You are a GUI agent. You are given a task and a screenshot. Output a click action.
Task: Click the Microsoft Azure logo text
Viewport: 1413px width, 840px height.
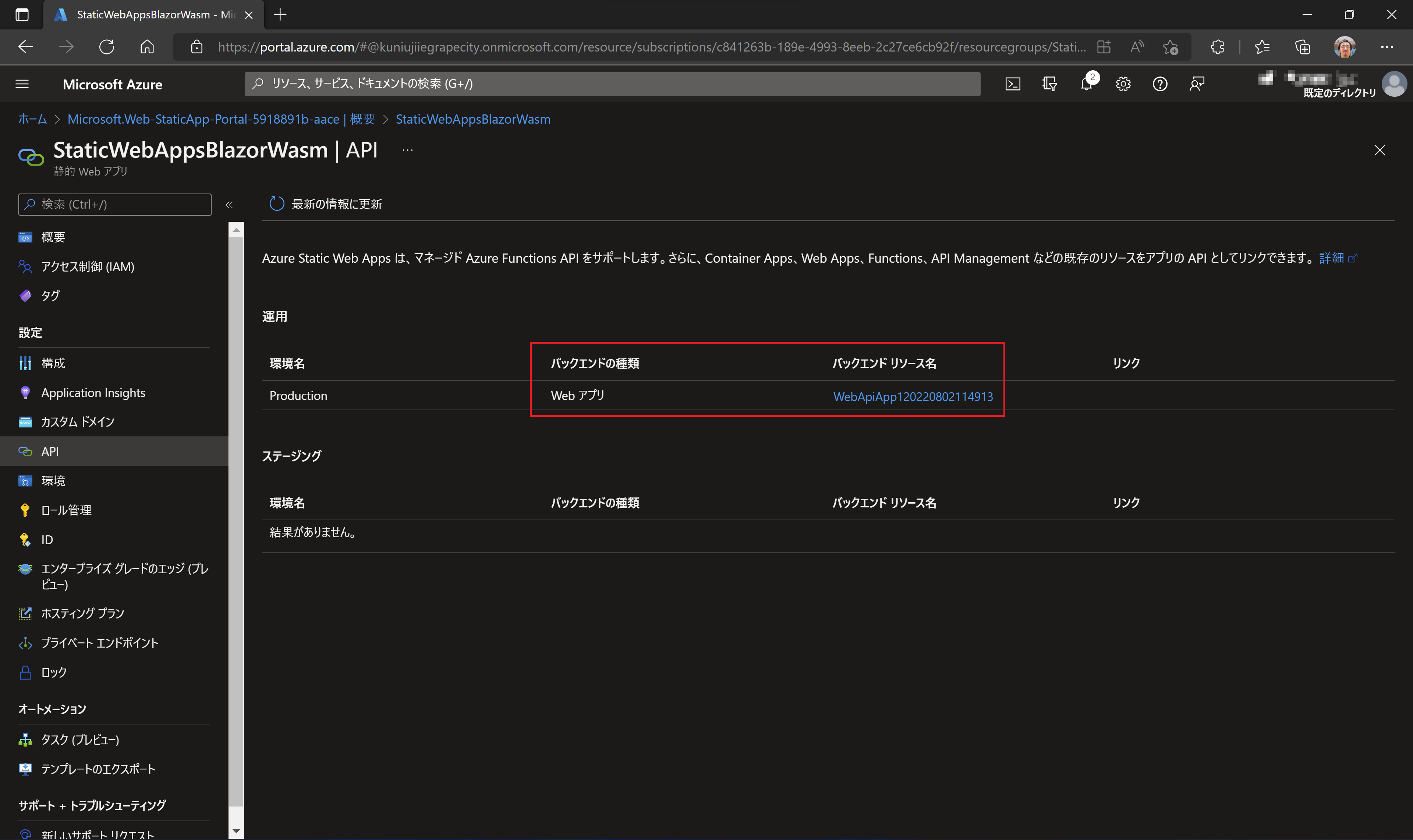[x=112, y=84]
